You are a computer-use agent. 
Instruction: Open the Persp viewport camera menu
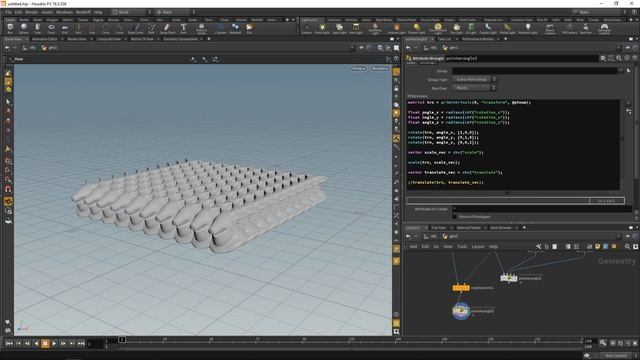(359, 68)
